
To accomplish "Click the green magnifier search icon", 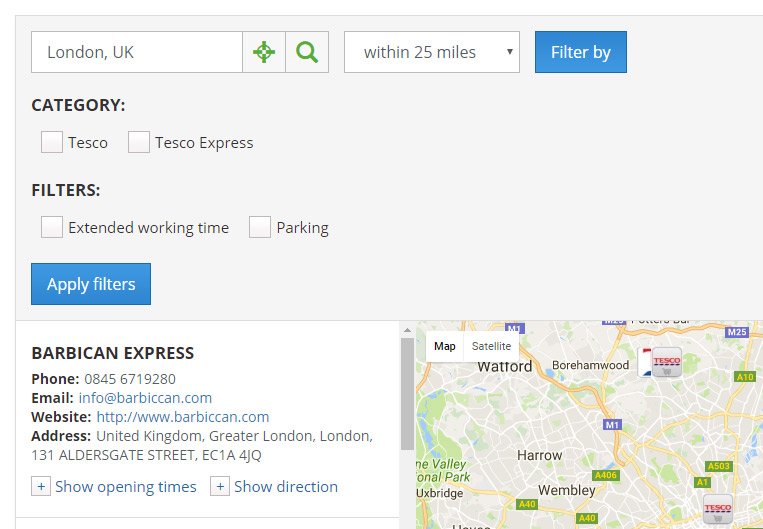I will (x=307, y=52).
